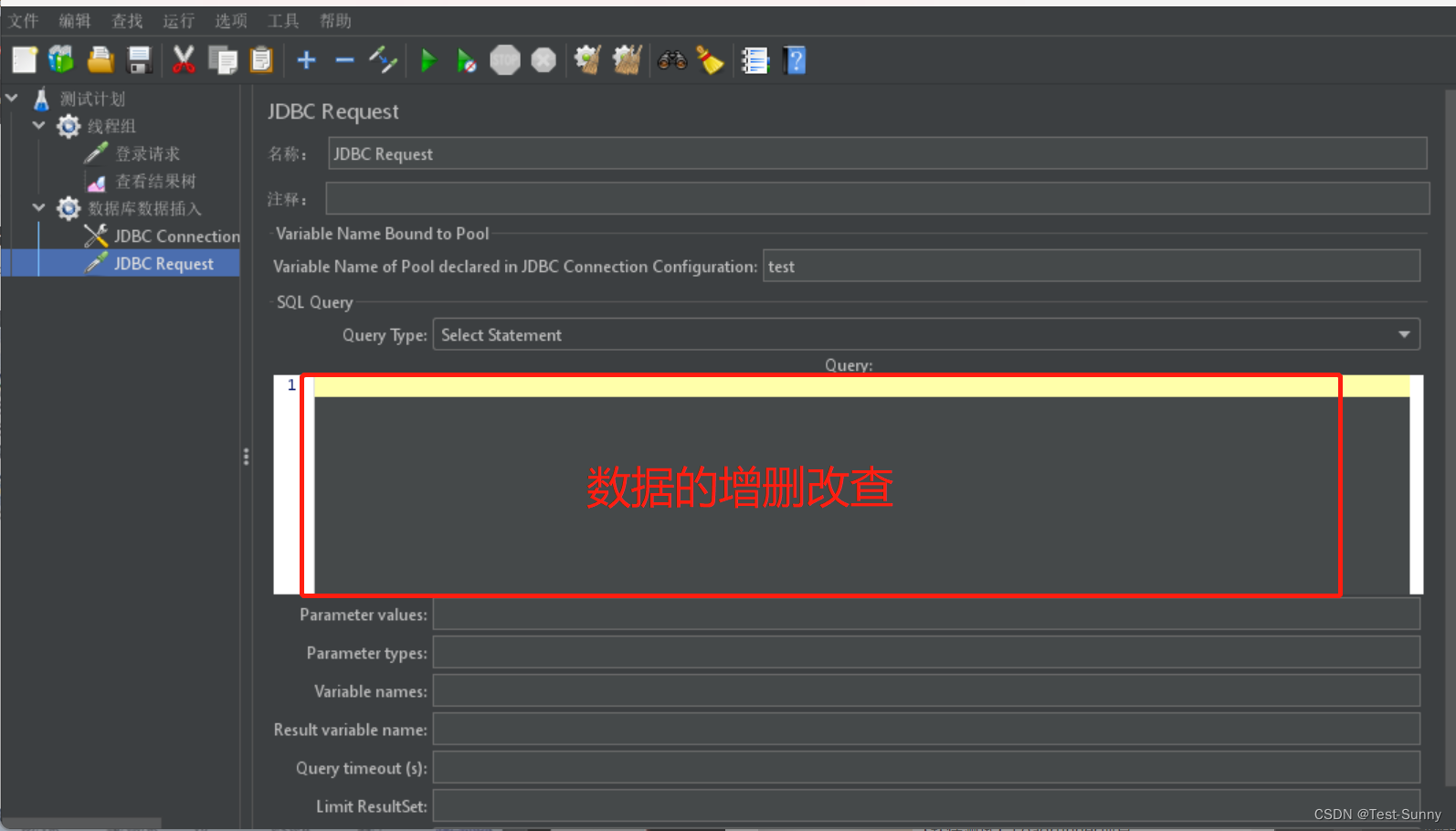Select 登录请求 sampler in tree

tap(148, 153)
